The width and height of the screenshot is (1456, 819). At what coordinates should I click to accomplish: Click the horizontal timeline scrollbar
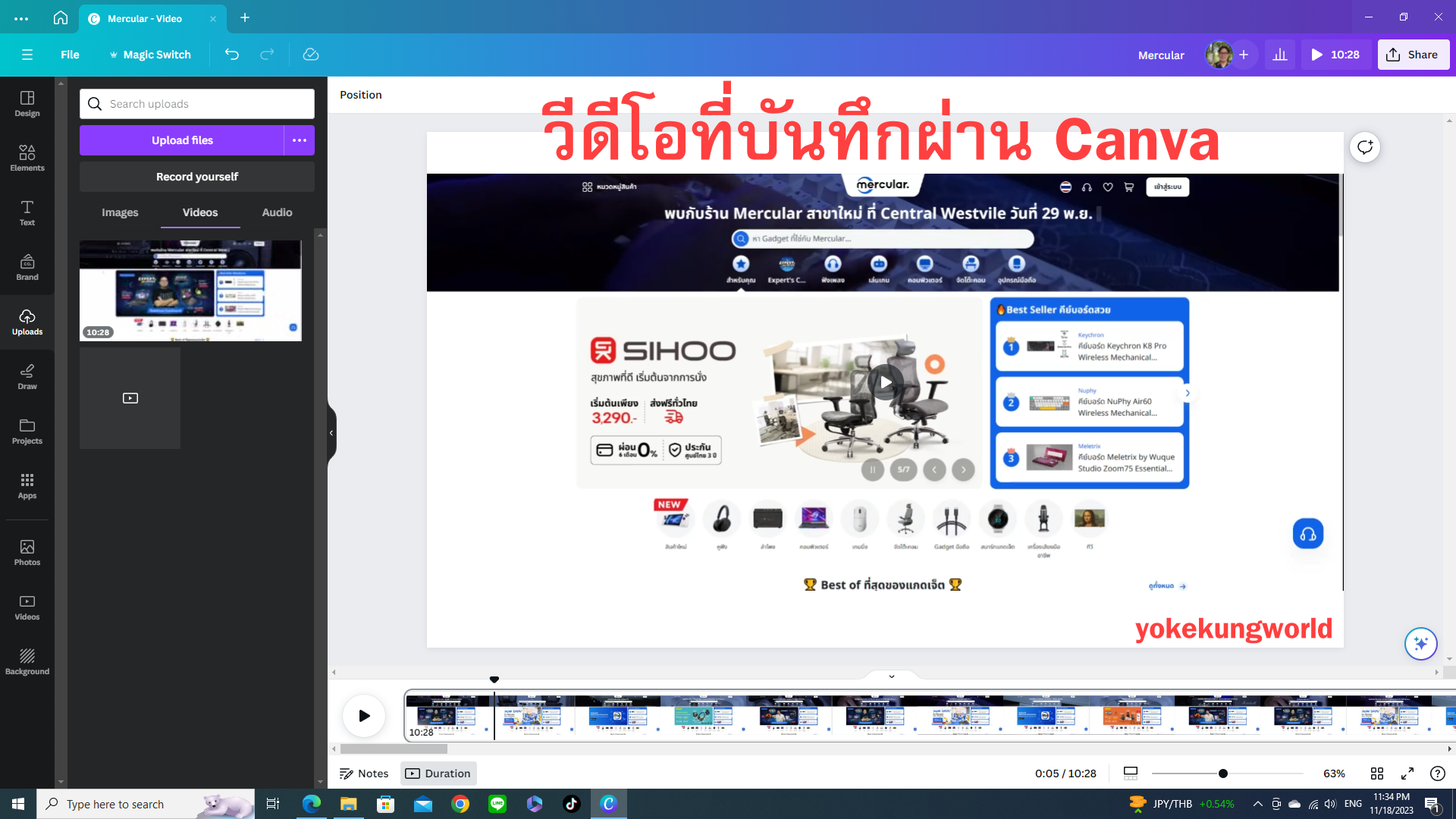(x=394, y=748)
